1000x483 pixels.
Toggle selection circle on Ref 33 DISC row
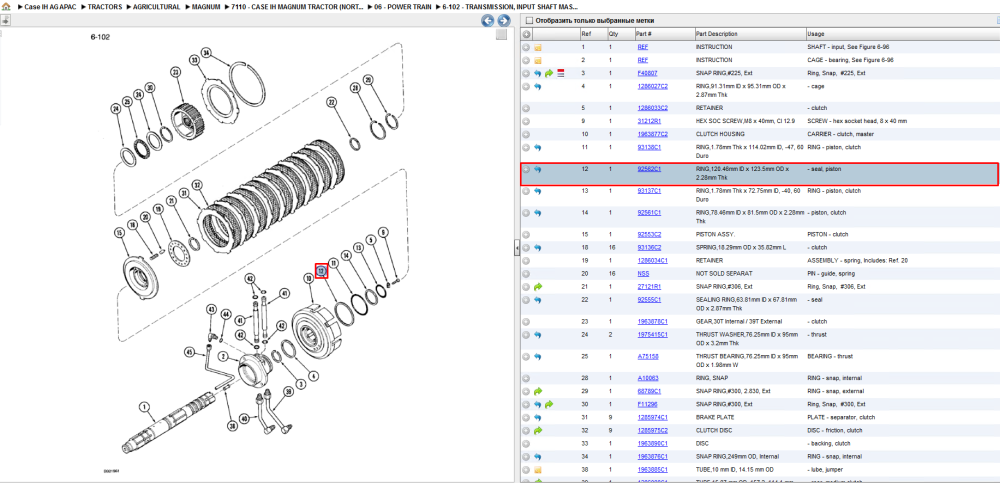click(x=526, y=443)
